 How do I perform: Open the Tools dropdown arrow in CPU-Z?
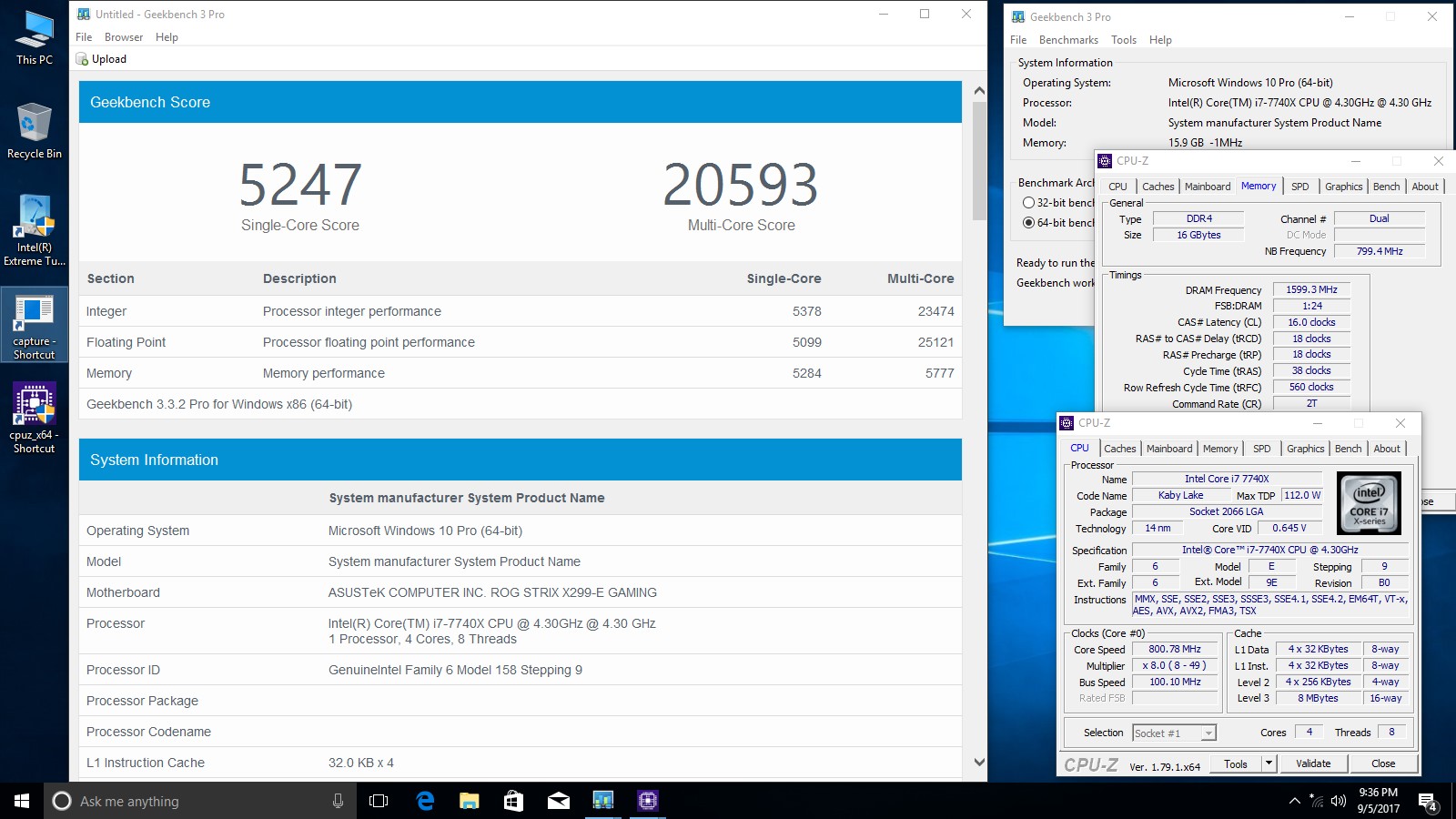tap(1269, 763)
